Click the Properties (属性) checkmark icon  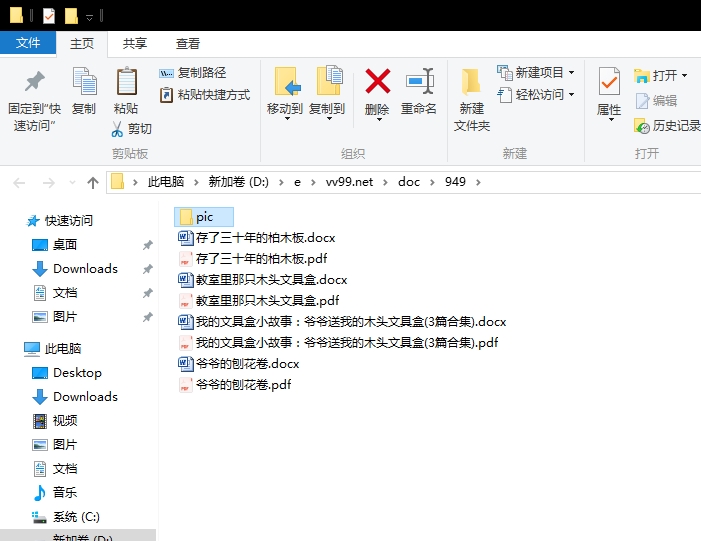click(x=609, y=81)
